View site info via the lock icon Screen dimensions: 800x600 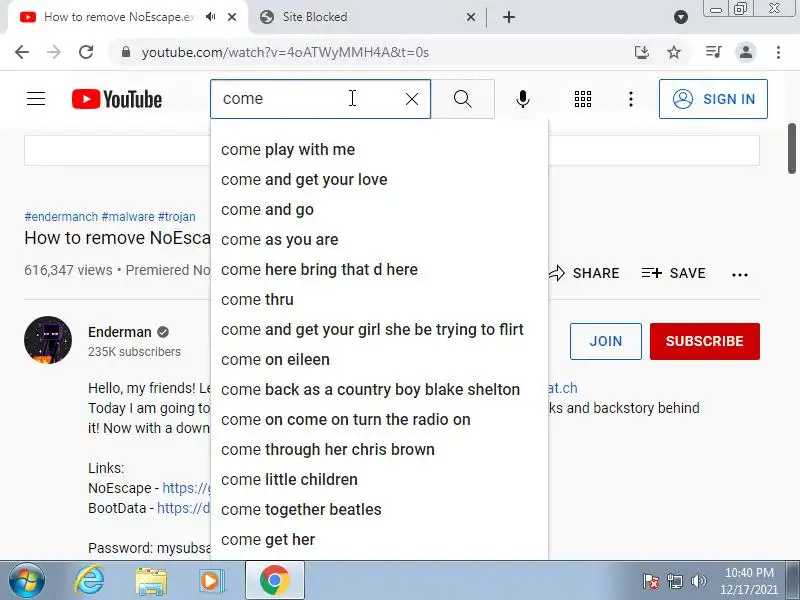tap(126, 52)
